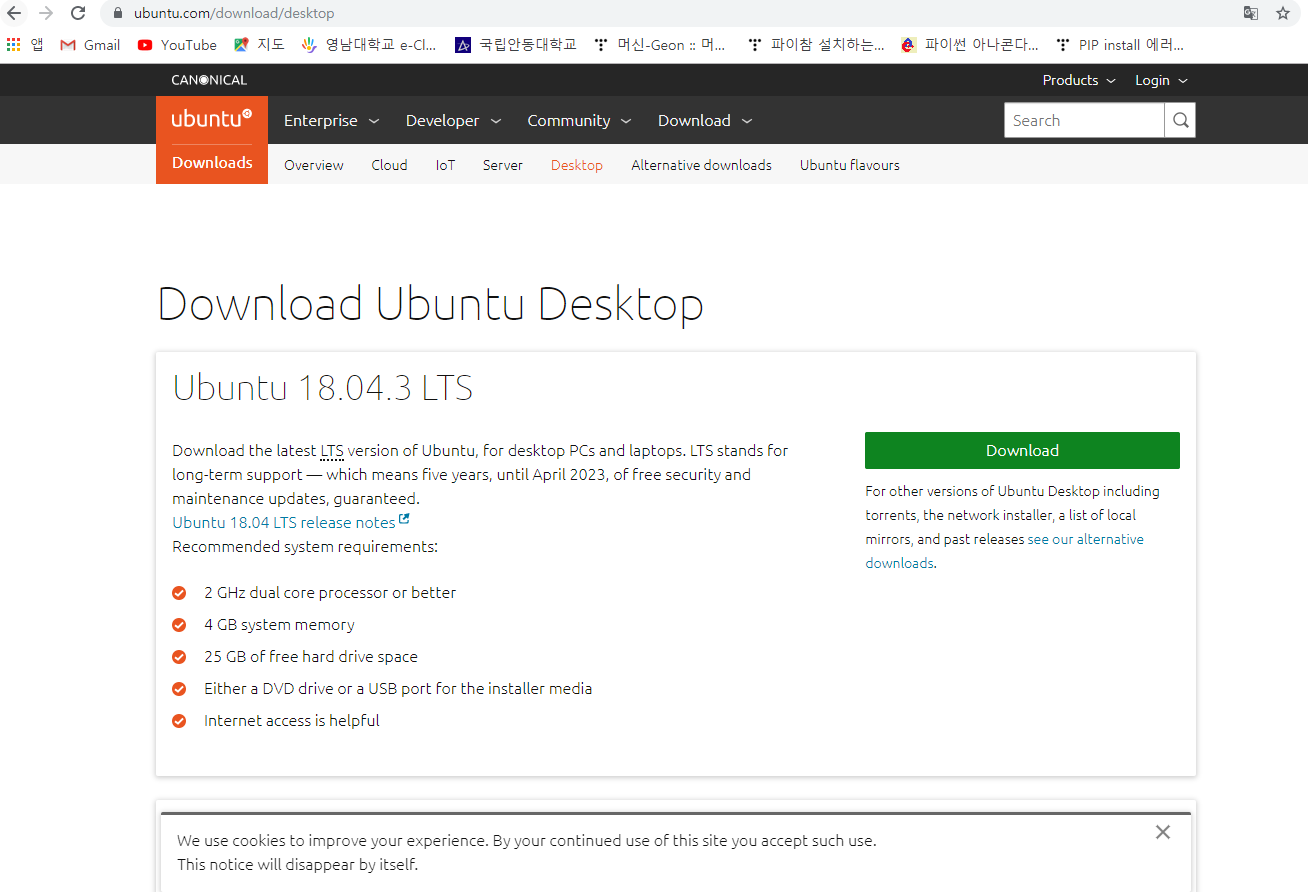Dismiss the cookie notice with X
This screenshot has height=892, width=1308.
(1162, 832)
